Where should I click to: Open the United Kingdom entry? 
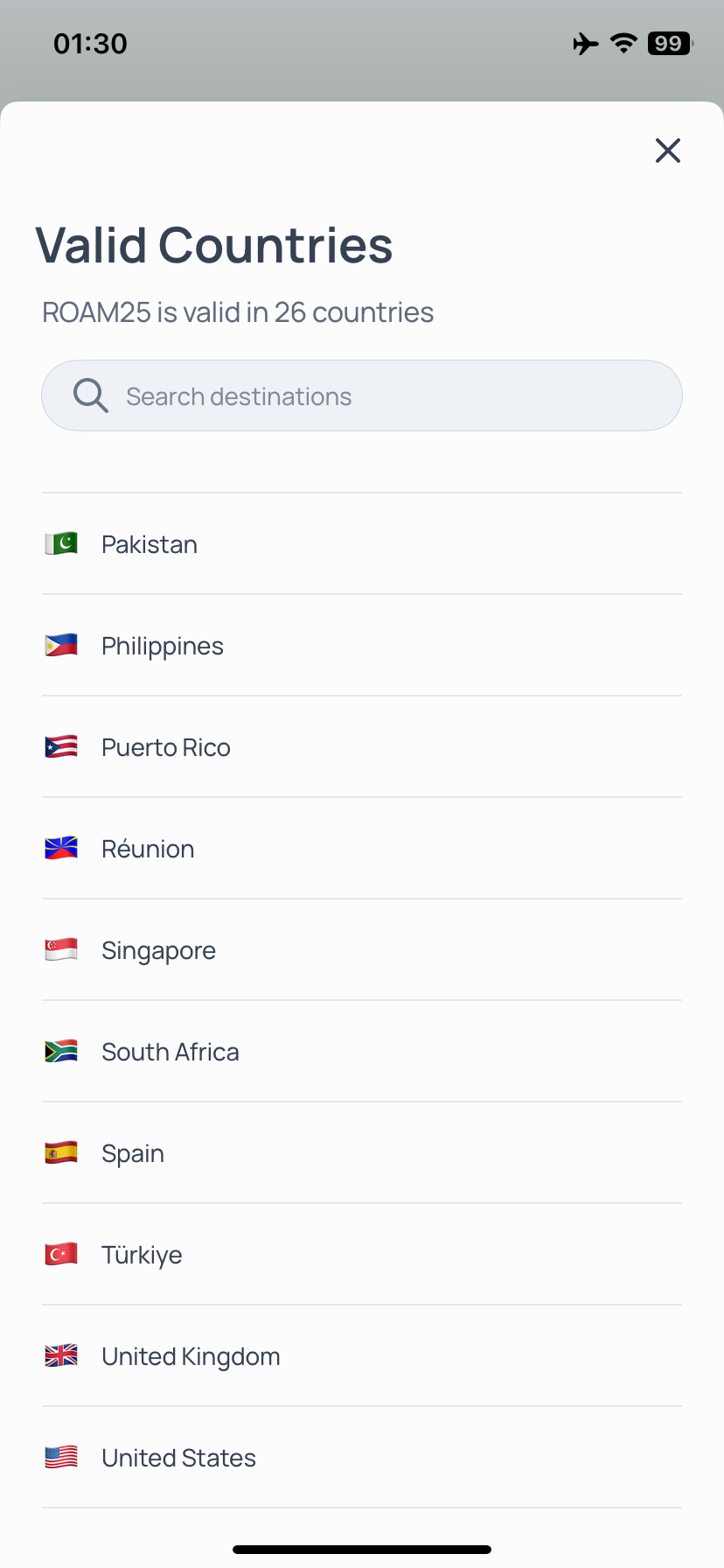click(362, 1356)
